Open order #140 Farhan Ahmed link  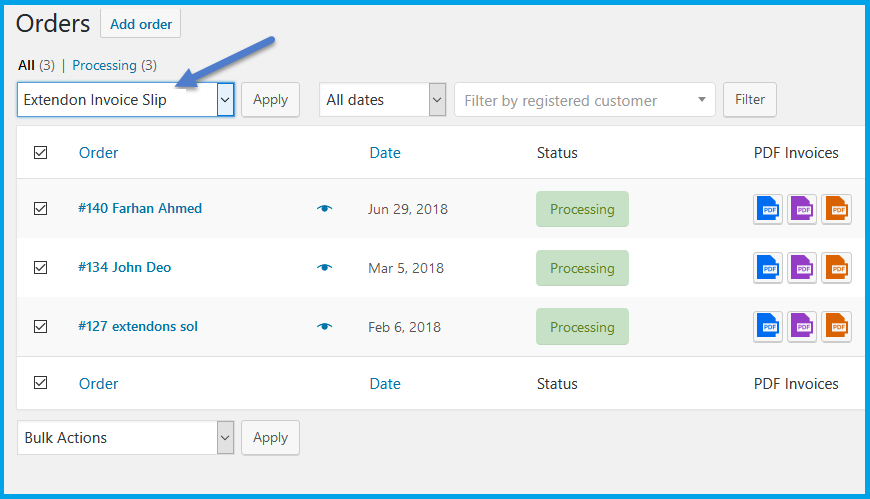point(140,208)
